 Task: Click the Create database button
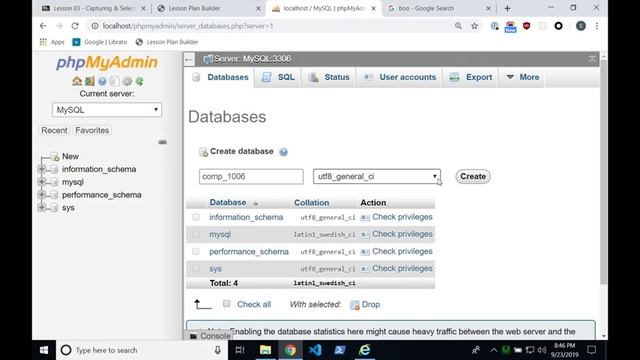coord(473,176)
